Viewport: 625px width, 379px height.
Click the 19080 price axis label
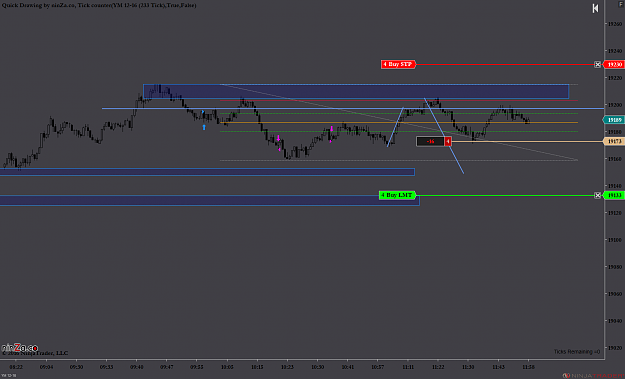coord(615,267)
